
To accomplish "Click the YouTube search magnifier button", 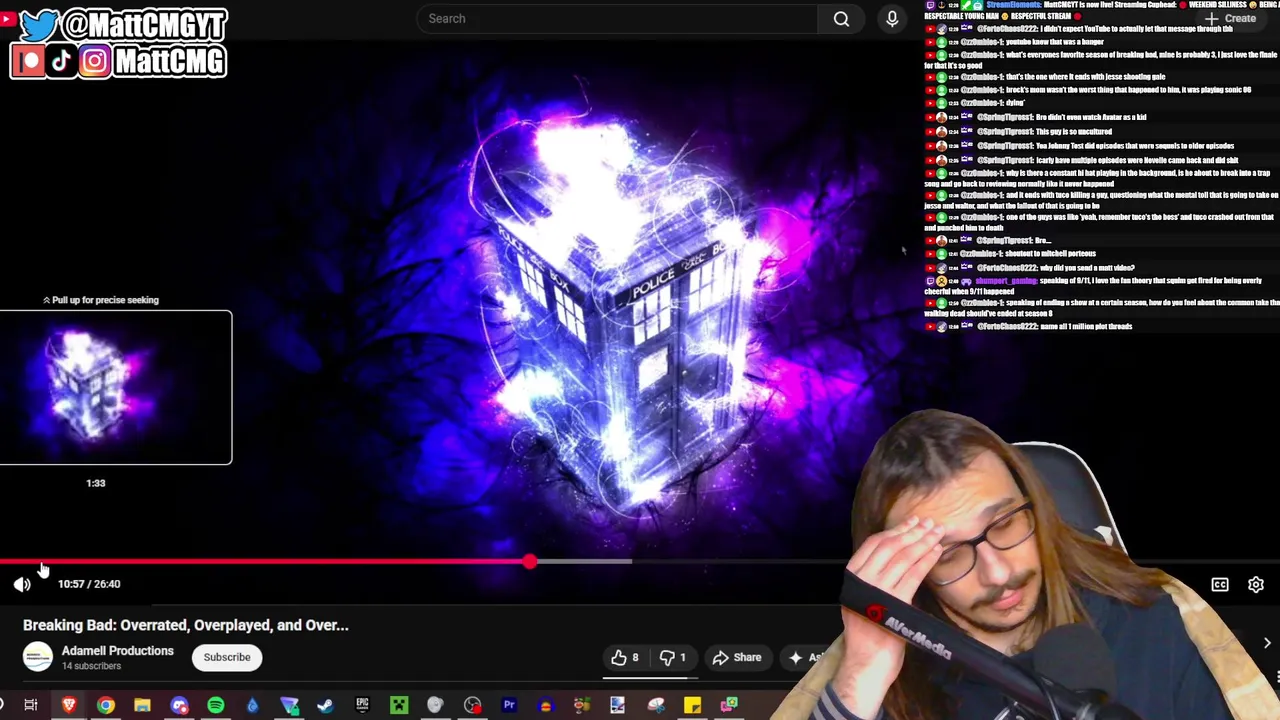I will pos(841,18).
